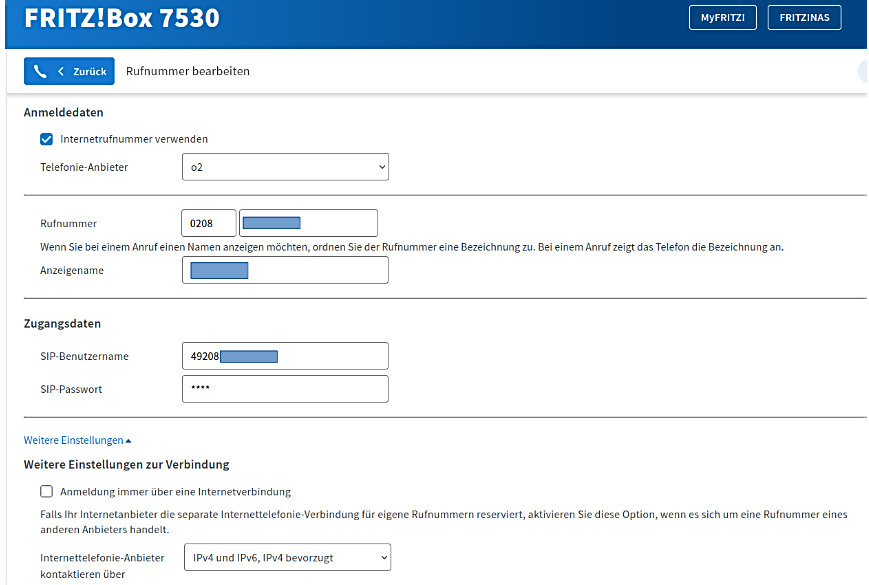Click the Rufnummer number input field
869x585 pixels.
[308, 223]
